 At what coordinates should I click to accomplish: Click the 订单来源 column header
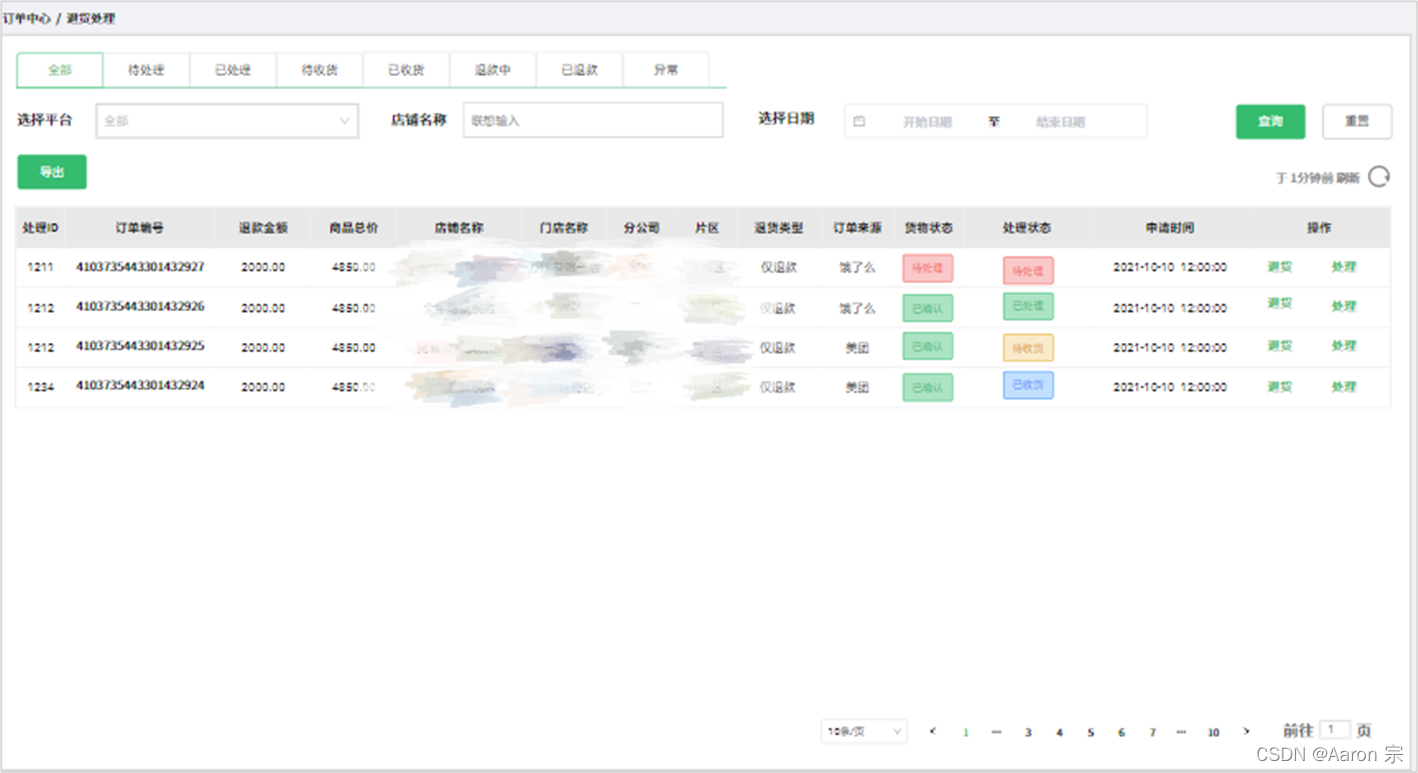click(857, 228)
